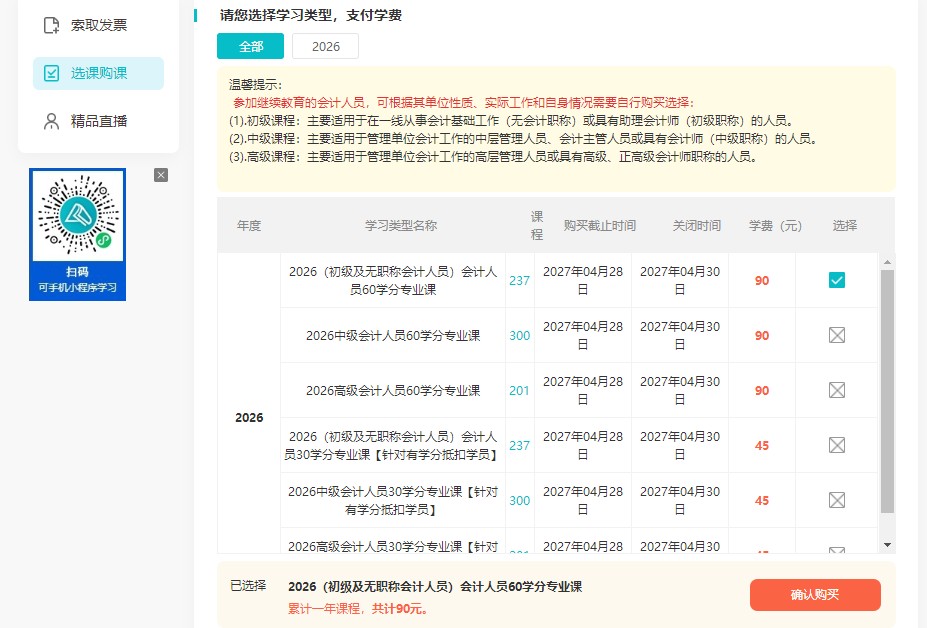Click the 关闭时间 column header
Screen dimensions: 927x628
click(x=697, y=225)
